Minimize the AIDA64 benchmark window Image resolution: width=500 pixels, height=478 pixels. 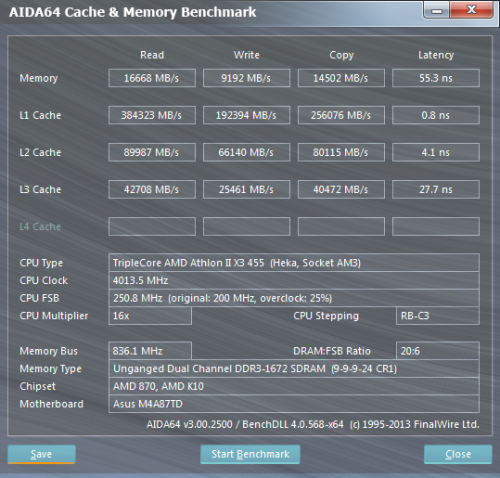coord(437,10)
